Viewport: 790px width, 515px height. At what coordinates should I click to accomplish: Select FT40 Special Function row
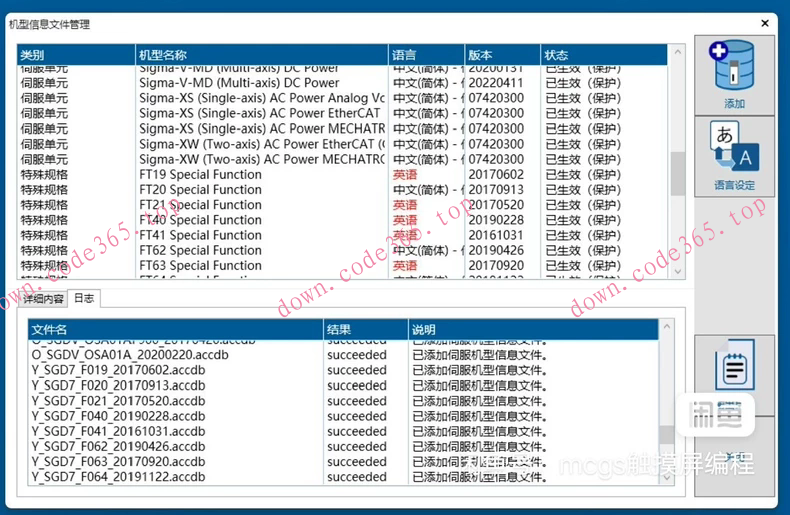[x=342, y=220]
